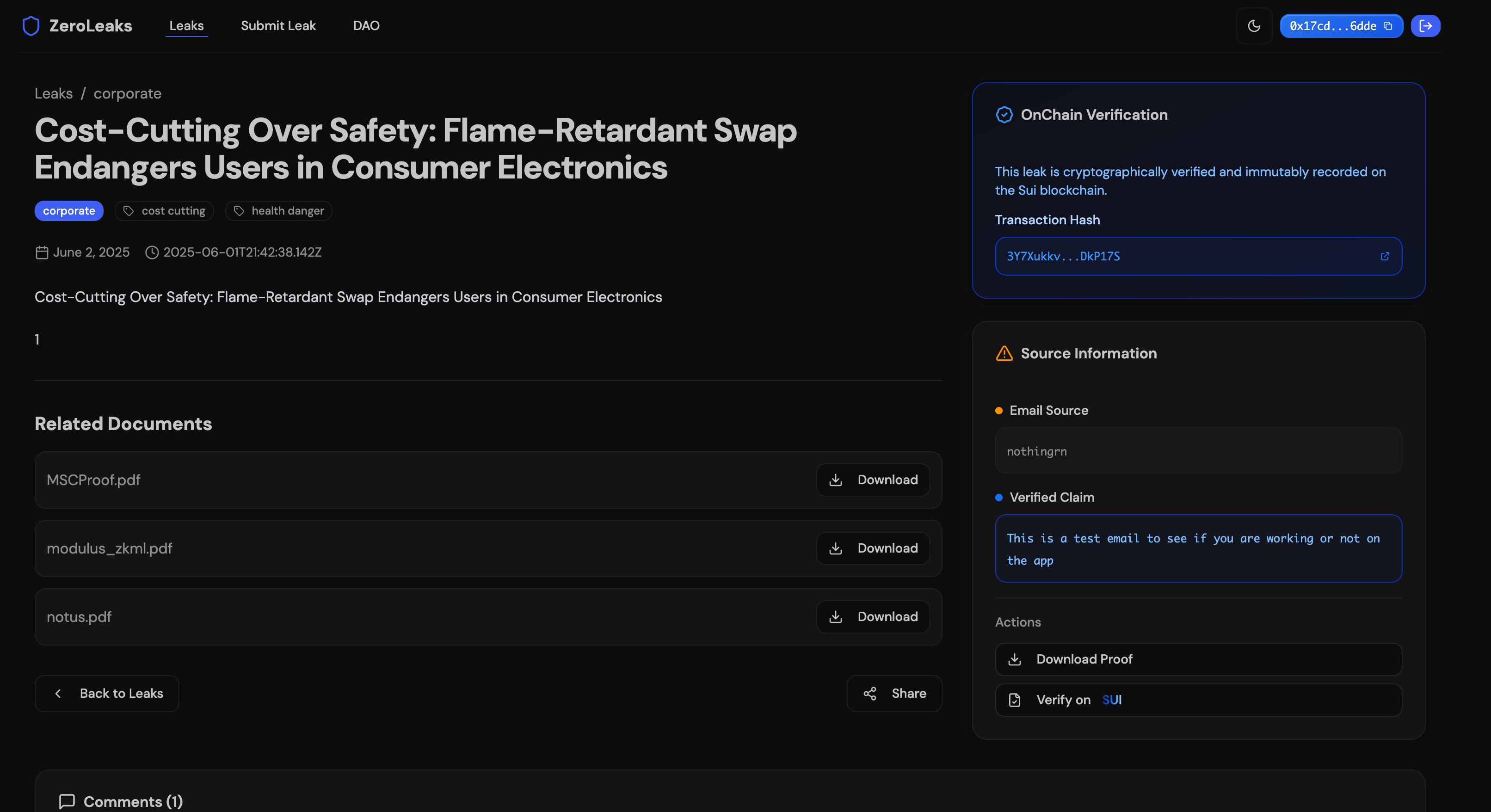Go back to Leaks
1491x812 pixels.
107,693
